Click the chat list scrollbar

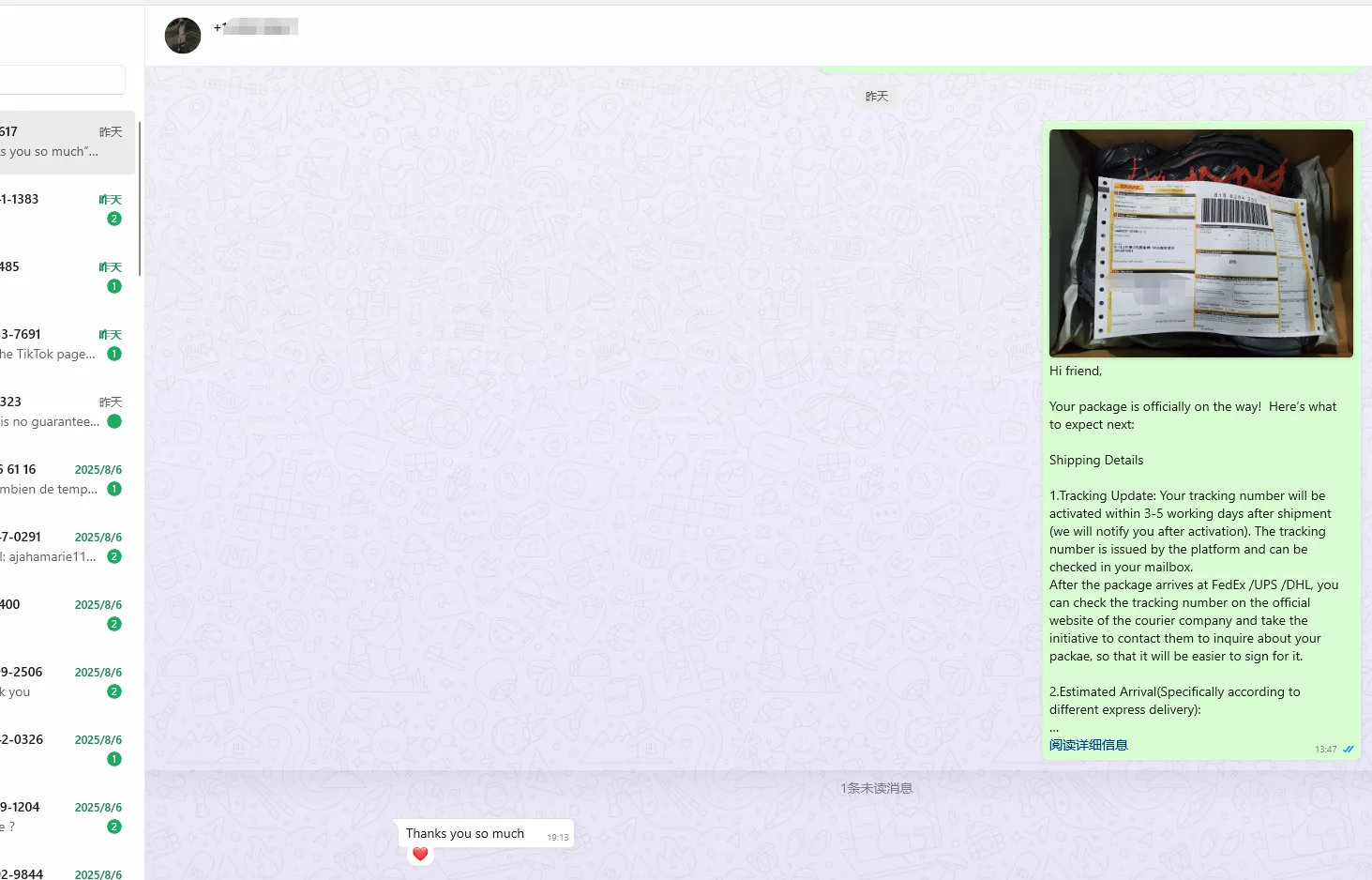point(140,199)
